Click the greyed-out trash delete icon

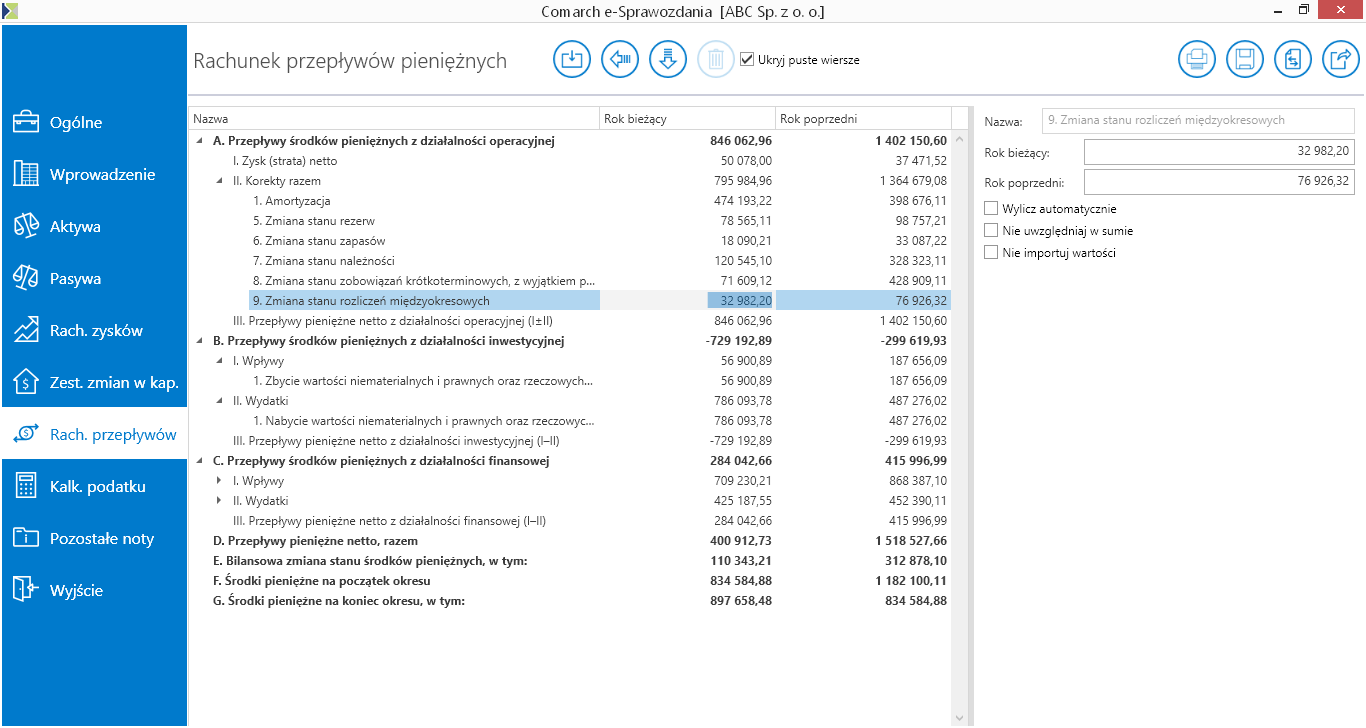pos(716,60)
